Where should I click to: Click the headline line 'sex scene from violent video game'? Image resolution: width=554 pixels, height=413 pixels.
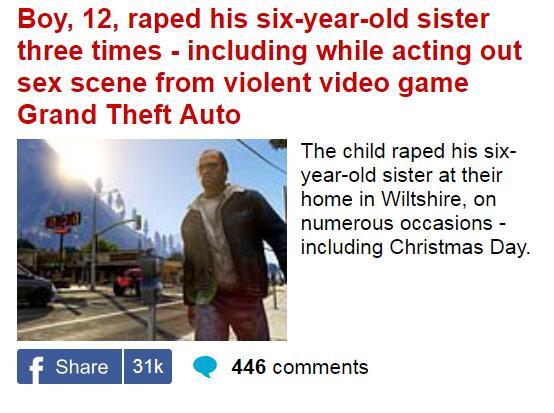[x=243, y=83]
